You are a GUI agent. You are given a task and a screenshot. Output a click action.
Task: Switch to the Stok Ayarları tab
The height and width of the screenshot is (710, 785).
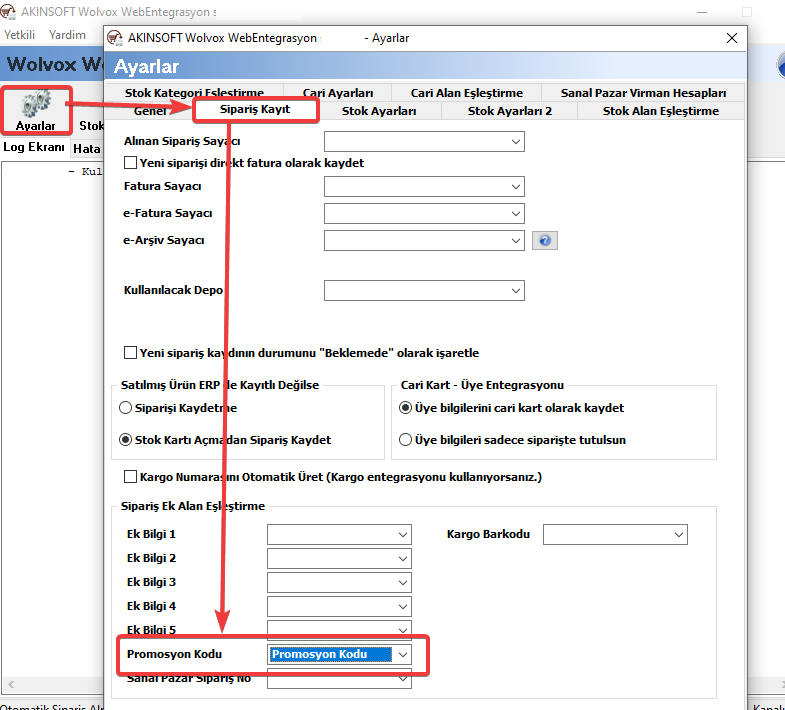pos(379,111)
